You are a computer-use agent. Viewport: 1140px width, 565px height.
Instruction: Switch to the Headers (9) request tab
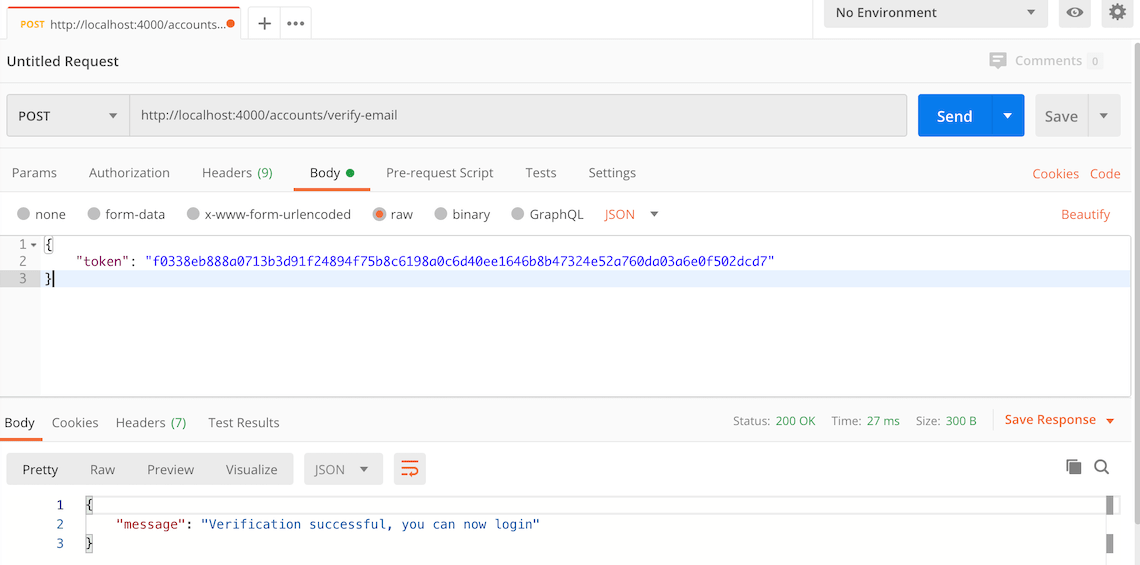[x=237, y=172]
